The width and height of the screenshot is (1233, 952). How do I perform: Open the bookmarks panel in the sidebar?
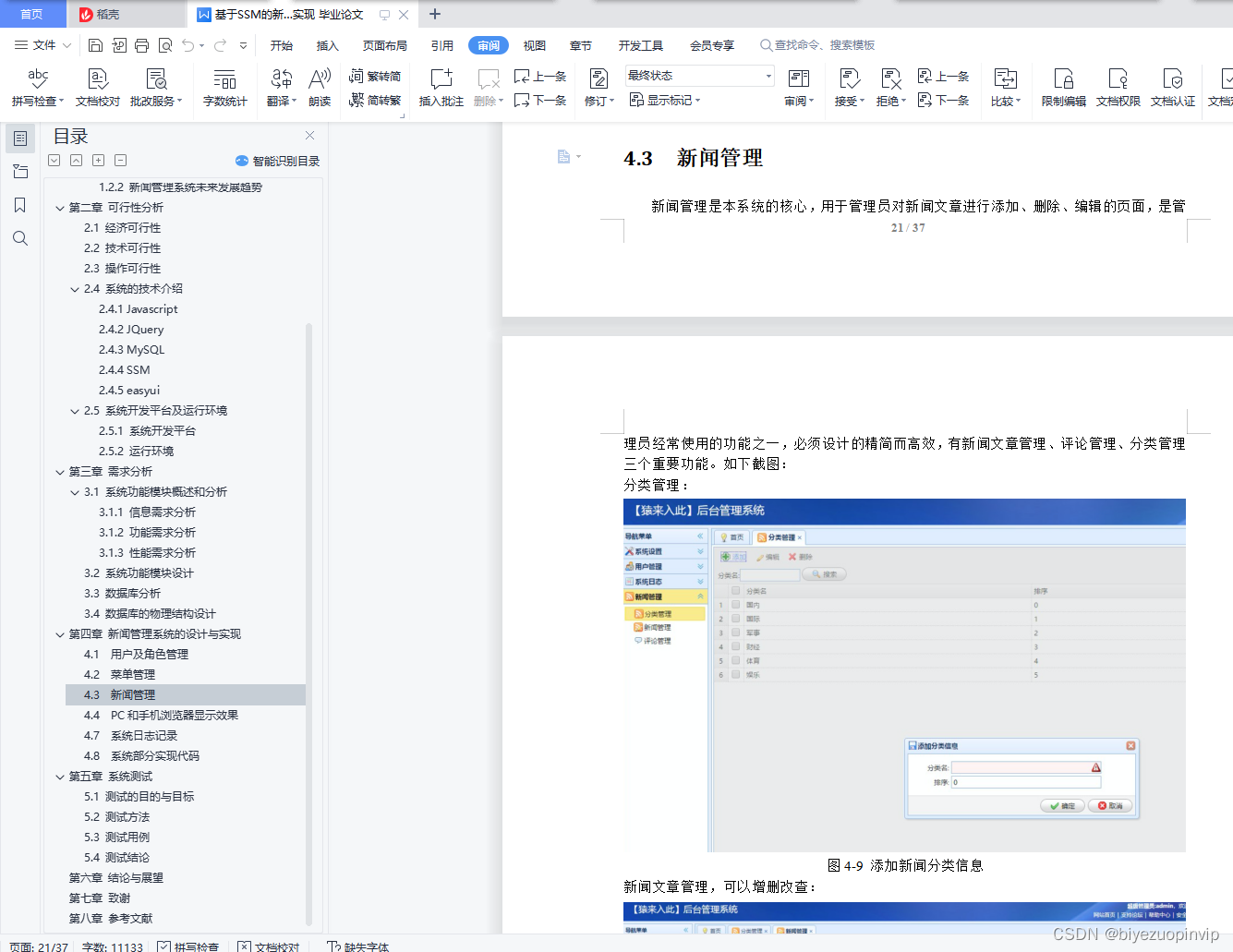tap(19, 205)
